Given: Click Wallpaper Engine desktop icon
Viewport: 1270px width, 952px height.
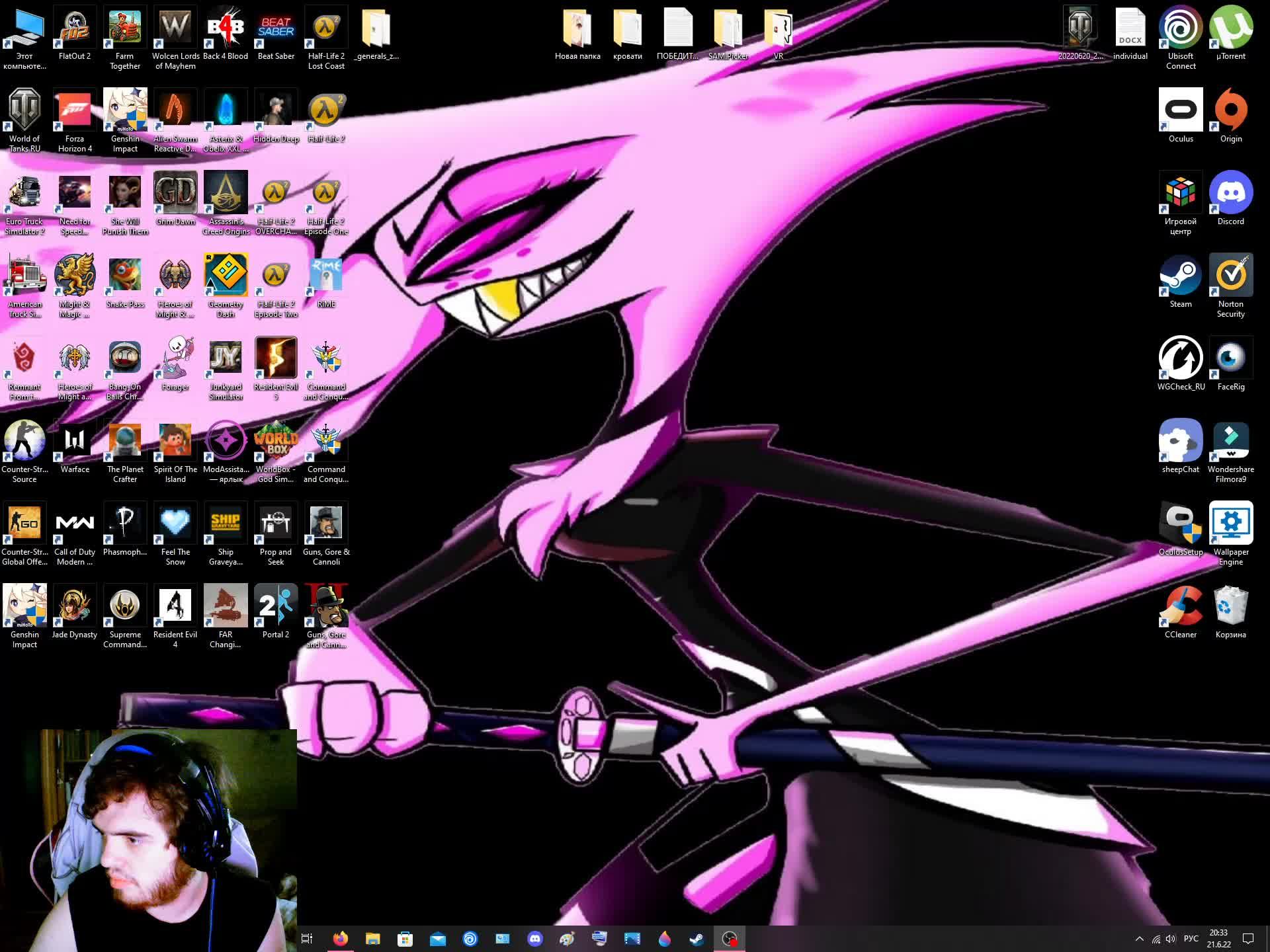Looking at the screenshot, I should click(1230, 524).
